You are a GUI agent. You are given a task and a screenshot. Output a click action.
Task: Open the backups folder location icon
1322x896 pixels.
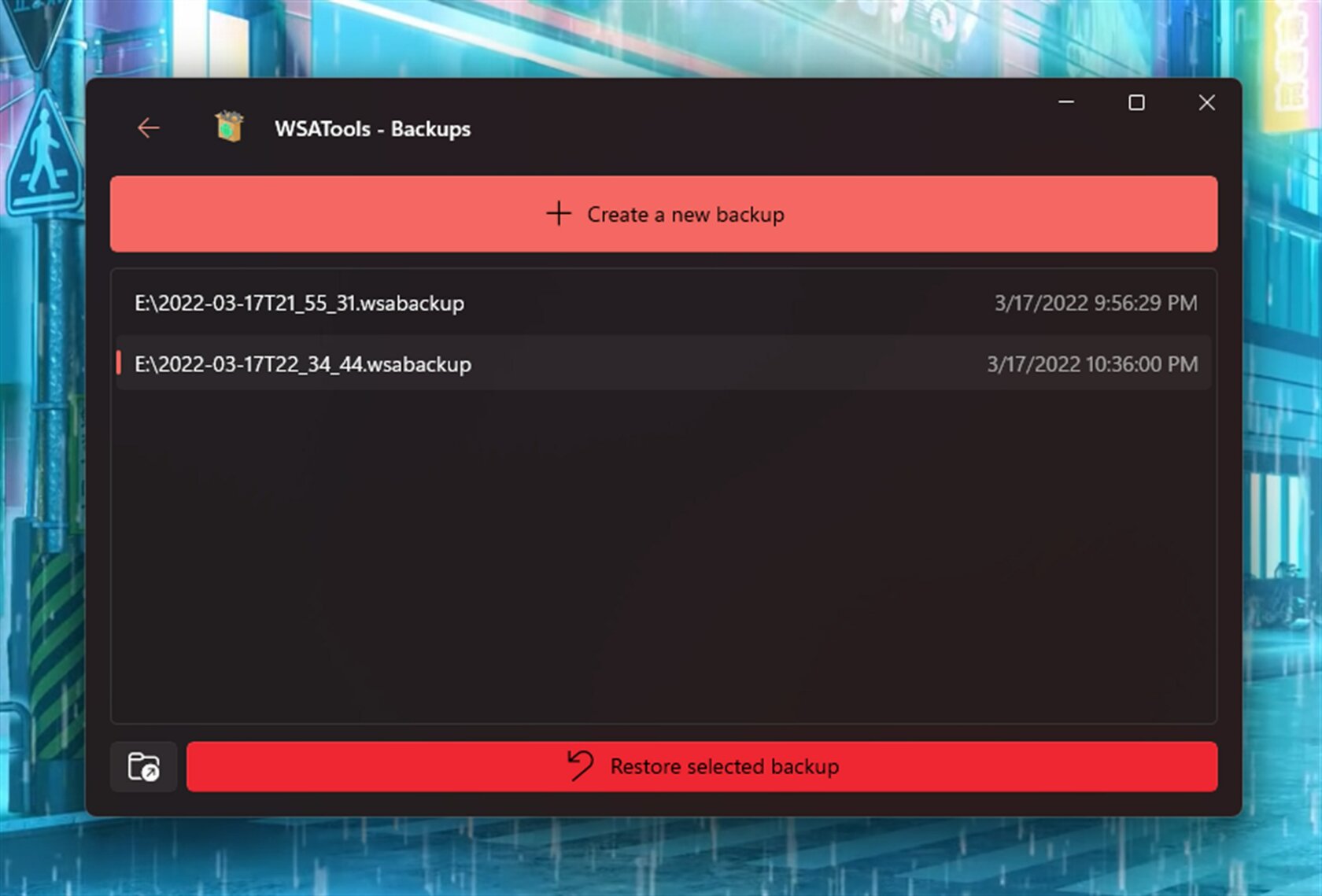click(143, 766)
